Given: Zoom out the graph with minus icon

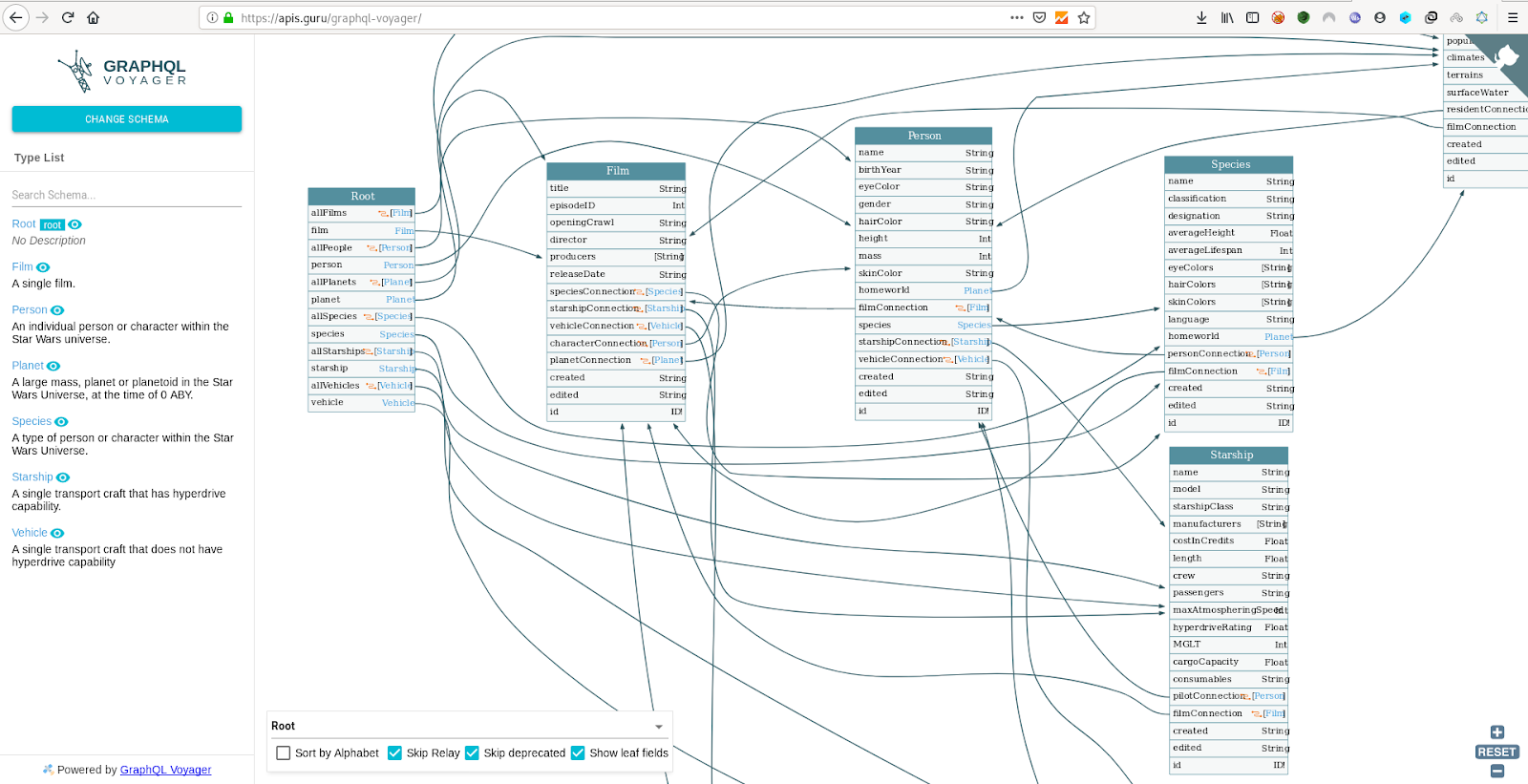Looking at the screenshot, I should click(x=1497, y=771).
